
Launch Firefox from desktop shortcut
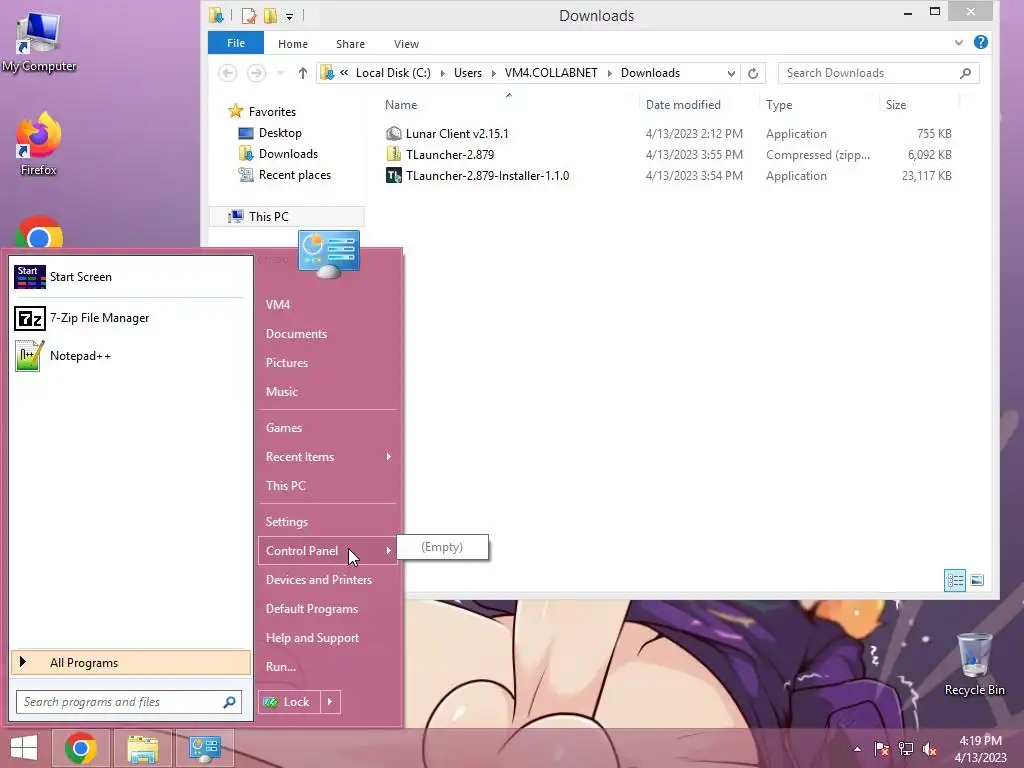[x=39, y=144]
